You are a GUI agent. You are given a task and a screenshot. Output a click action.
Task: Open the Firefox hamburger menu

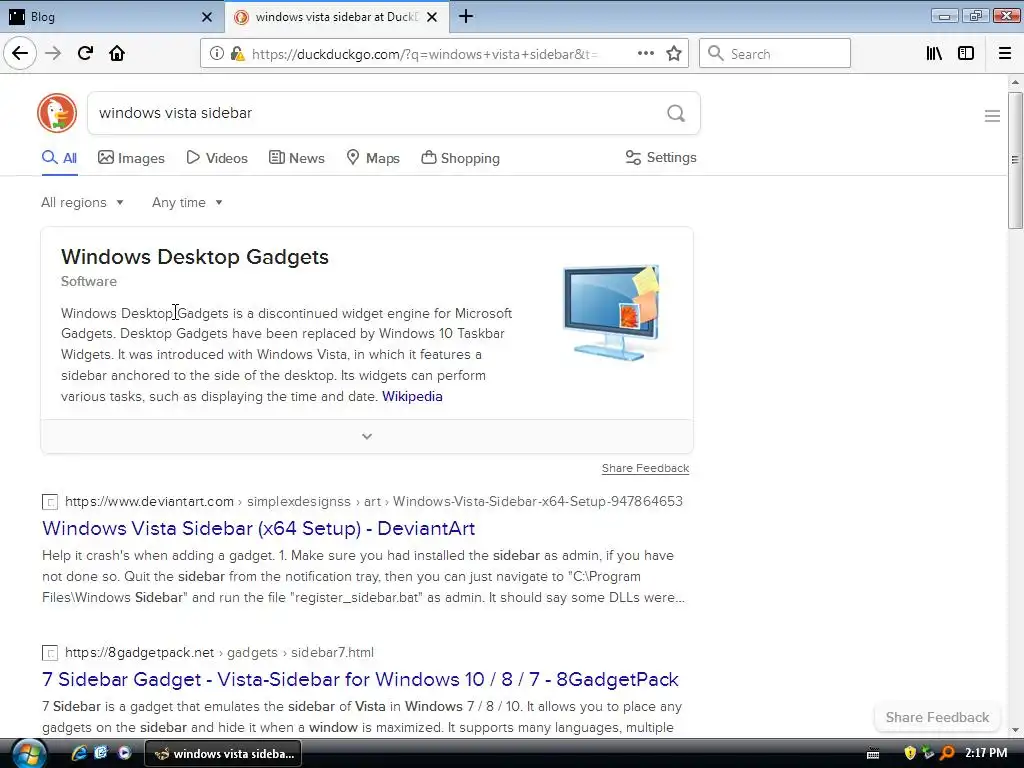[x=1005, y=54]
